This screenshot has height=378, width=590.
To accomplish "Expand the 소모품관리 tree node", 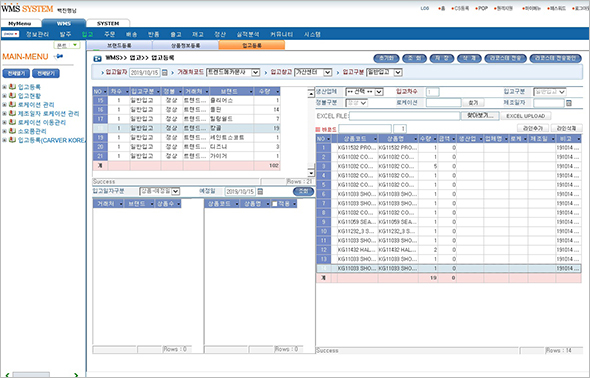I will tap(4, 131).
